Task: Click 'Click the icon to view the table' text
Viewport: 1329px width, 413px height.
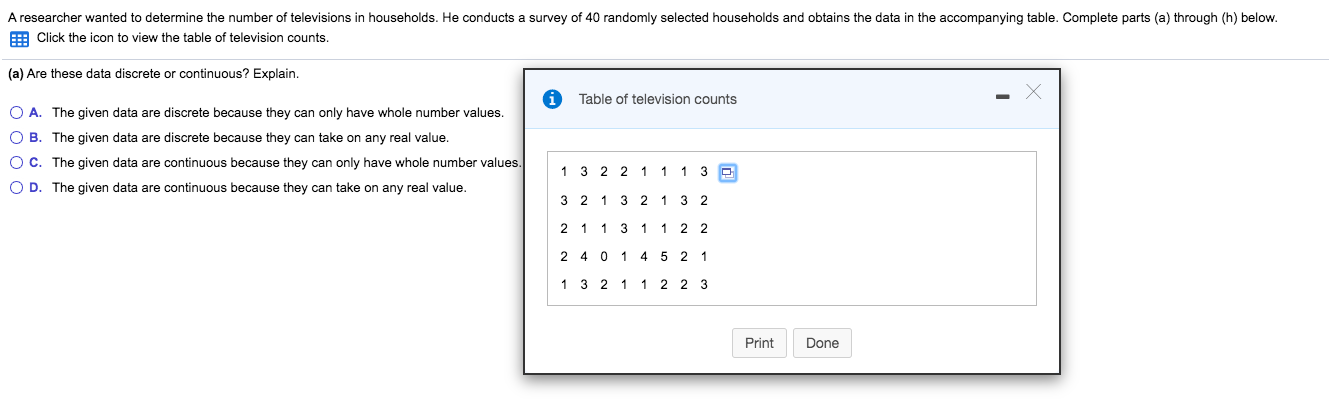Action: (182, 38)
